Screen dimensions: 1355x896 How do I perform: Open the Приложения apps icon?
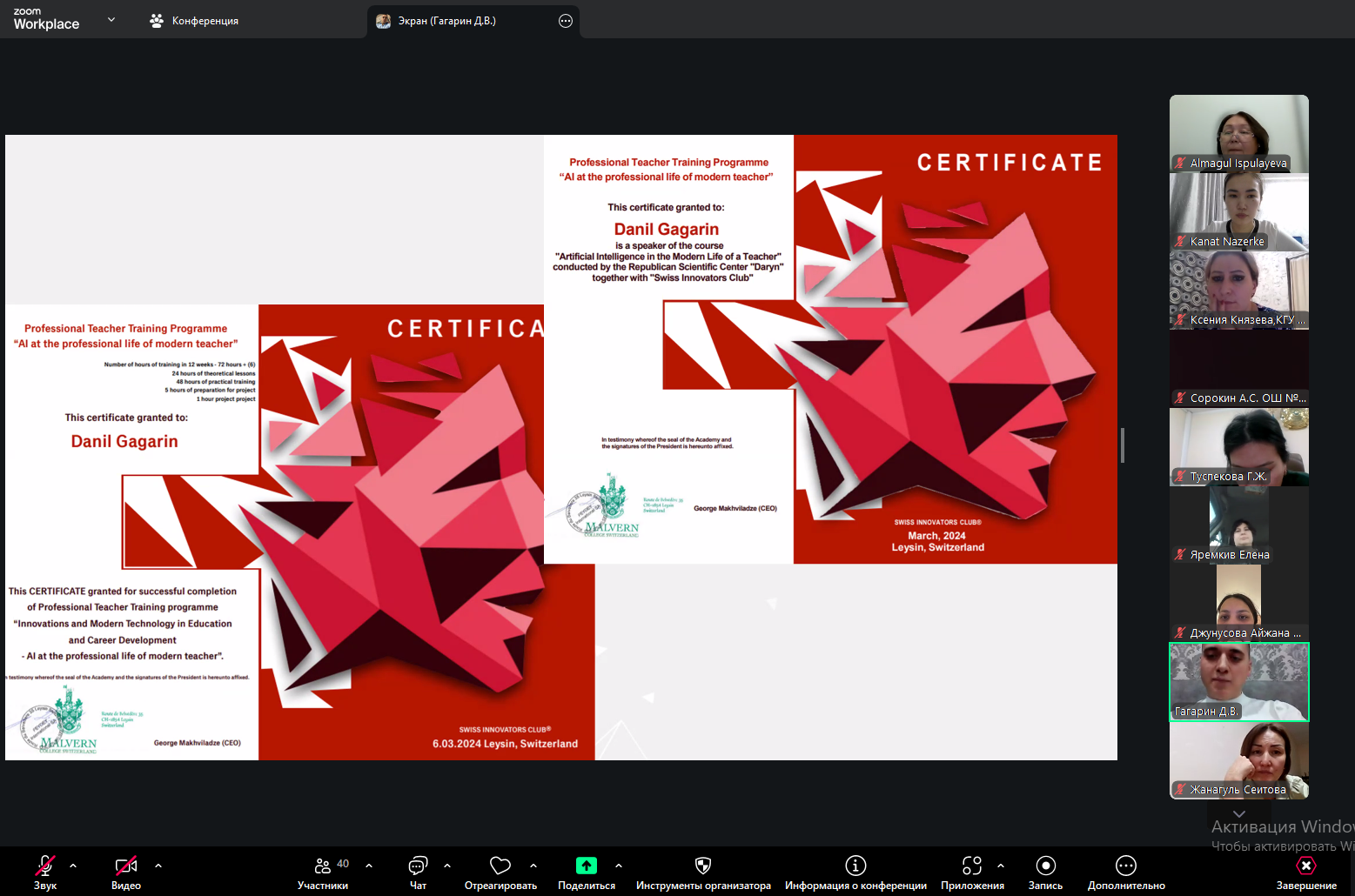click(972, 866)
